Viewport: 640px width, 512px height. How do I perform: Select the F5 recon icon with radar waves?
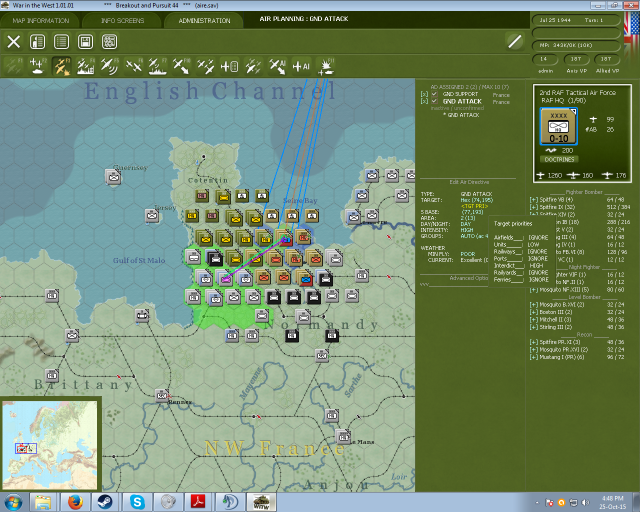coord(109,66)
